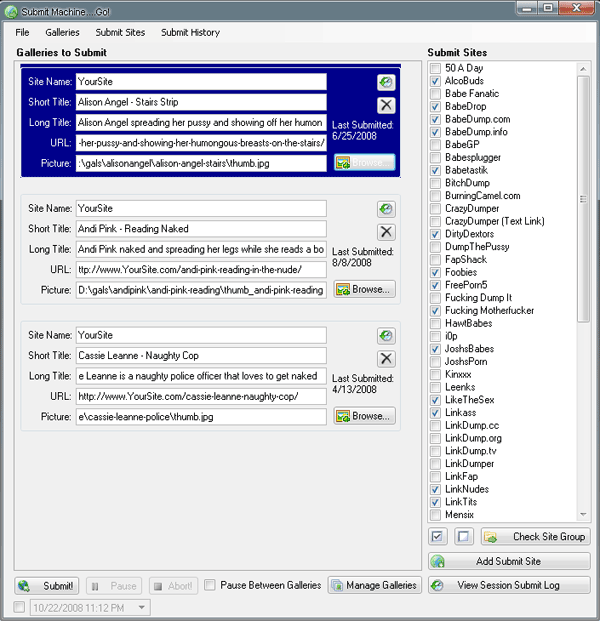Check the 50 A Day site checkbox
The image size is (600, 621).
(435, 69)
